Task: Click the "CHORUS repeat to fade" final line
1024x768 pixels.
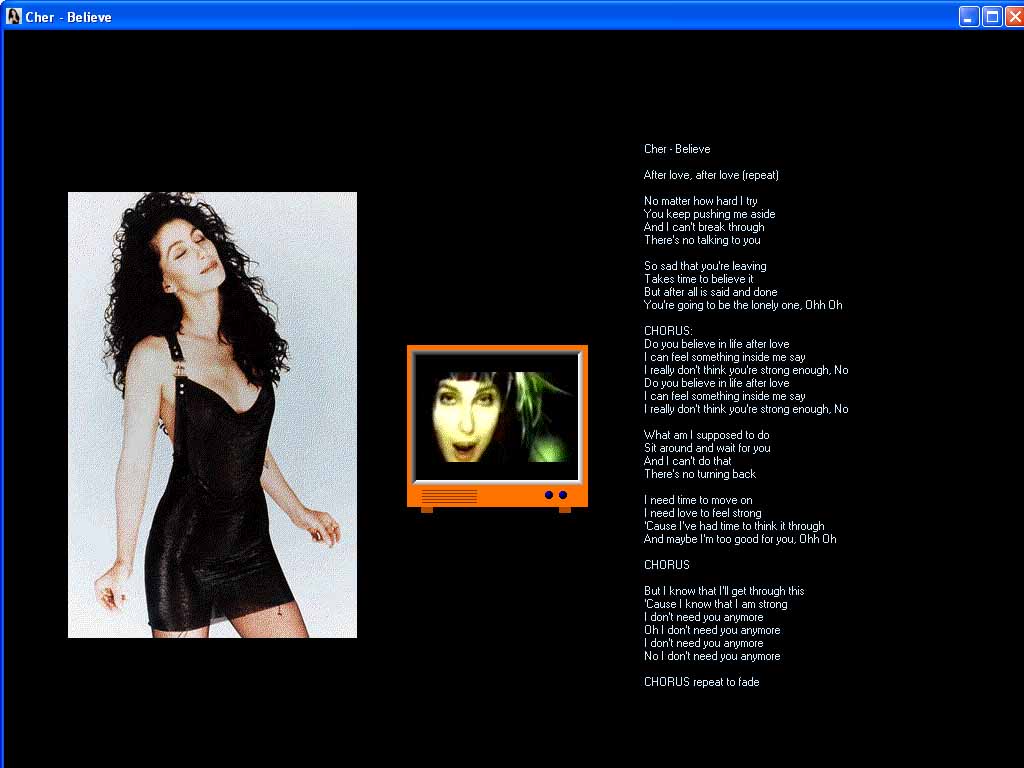Action: click(701, 682)
